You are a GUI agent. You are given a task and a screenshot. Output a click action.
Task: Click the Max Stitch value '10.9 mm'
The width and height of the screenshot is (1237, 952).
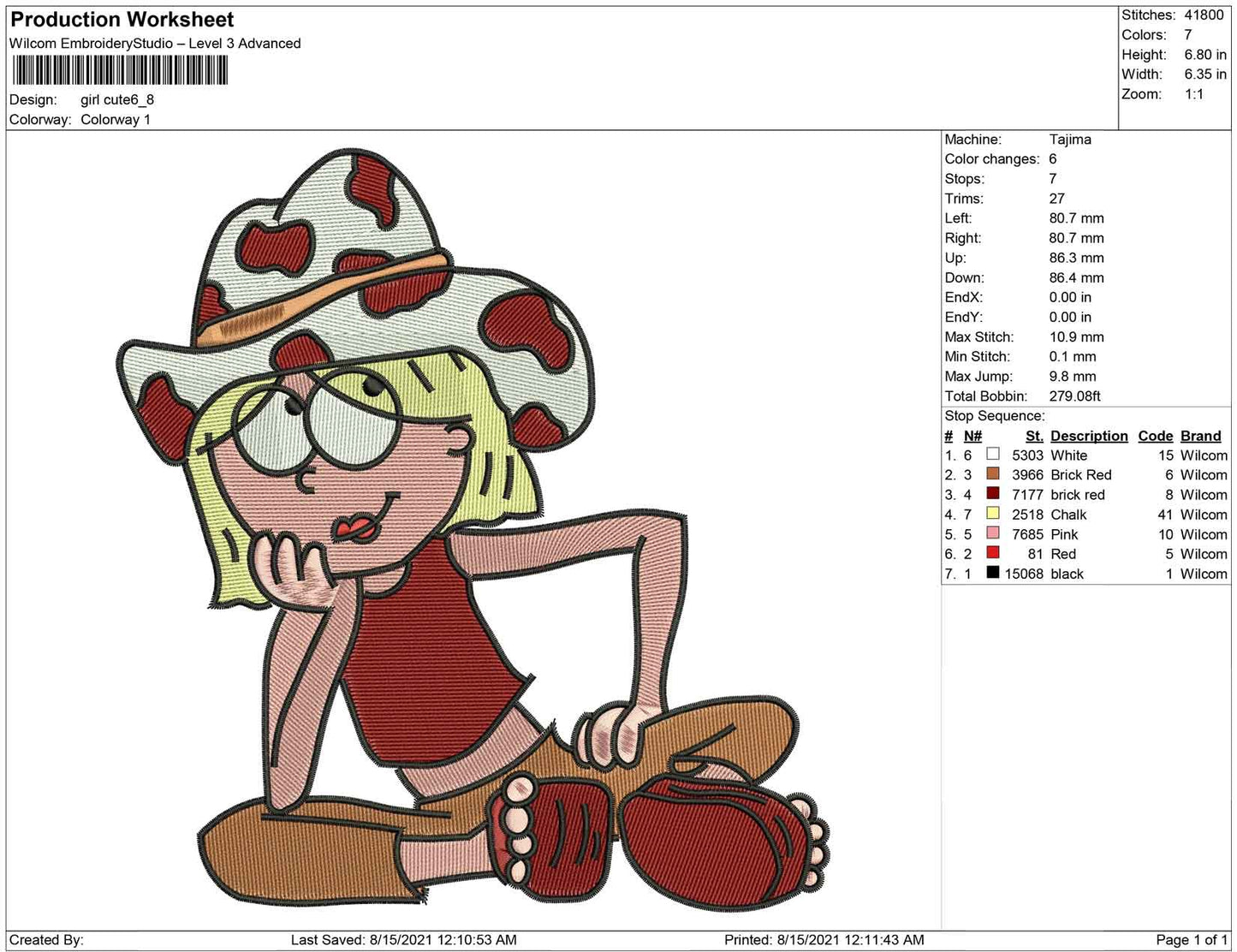pos(1077,336)
